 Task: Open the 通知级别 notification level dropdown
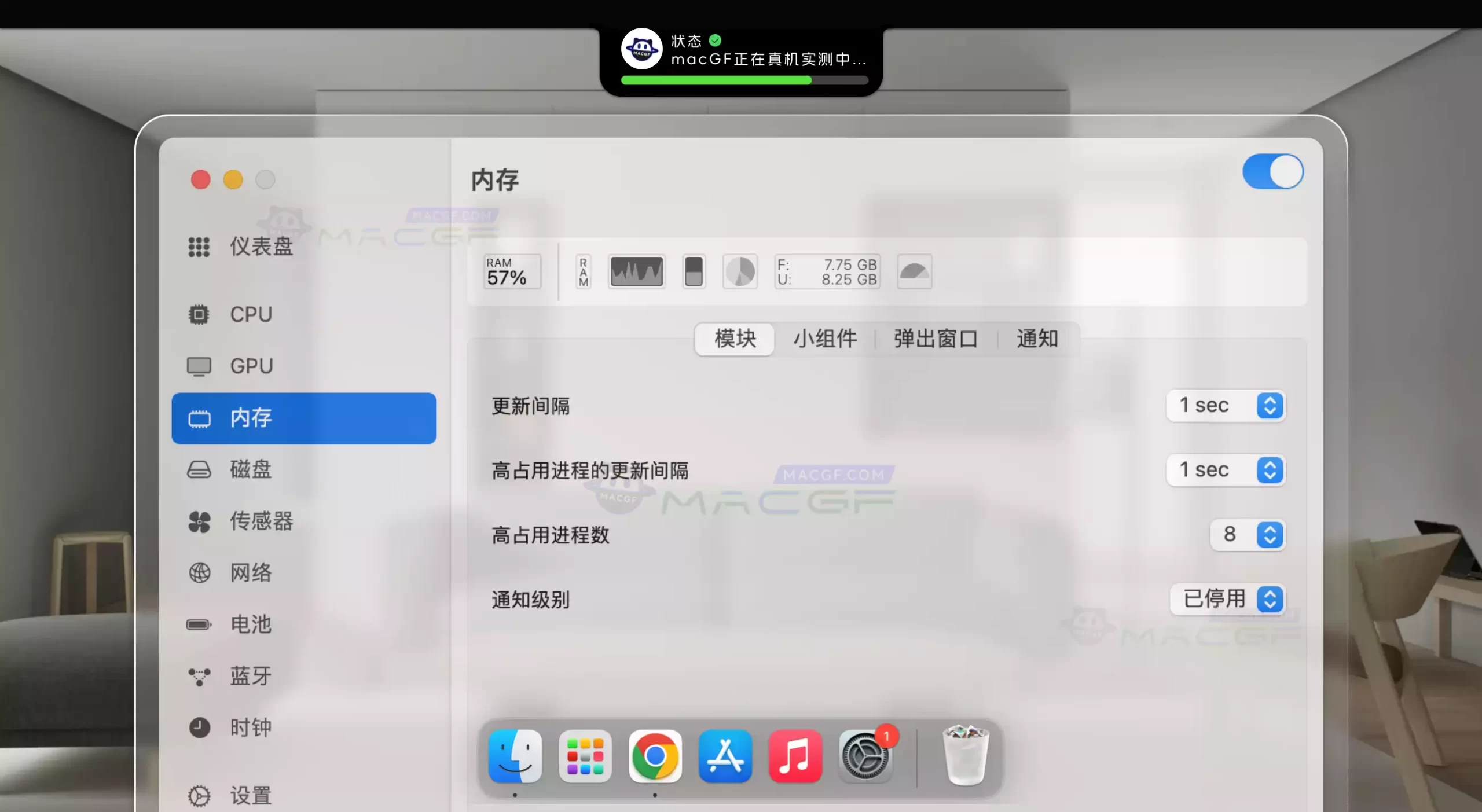[x=1227, y=598]
